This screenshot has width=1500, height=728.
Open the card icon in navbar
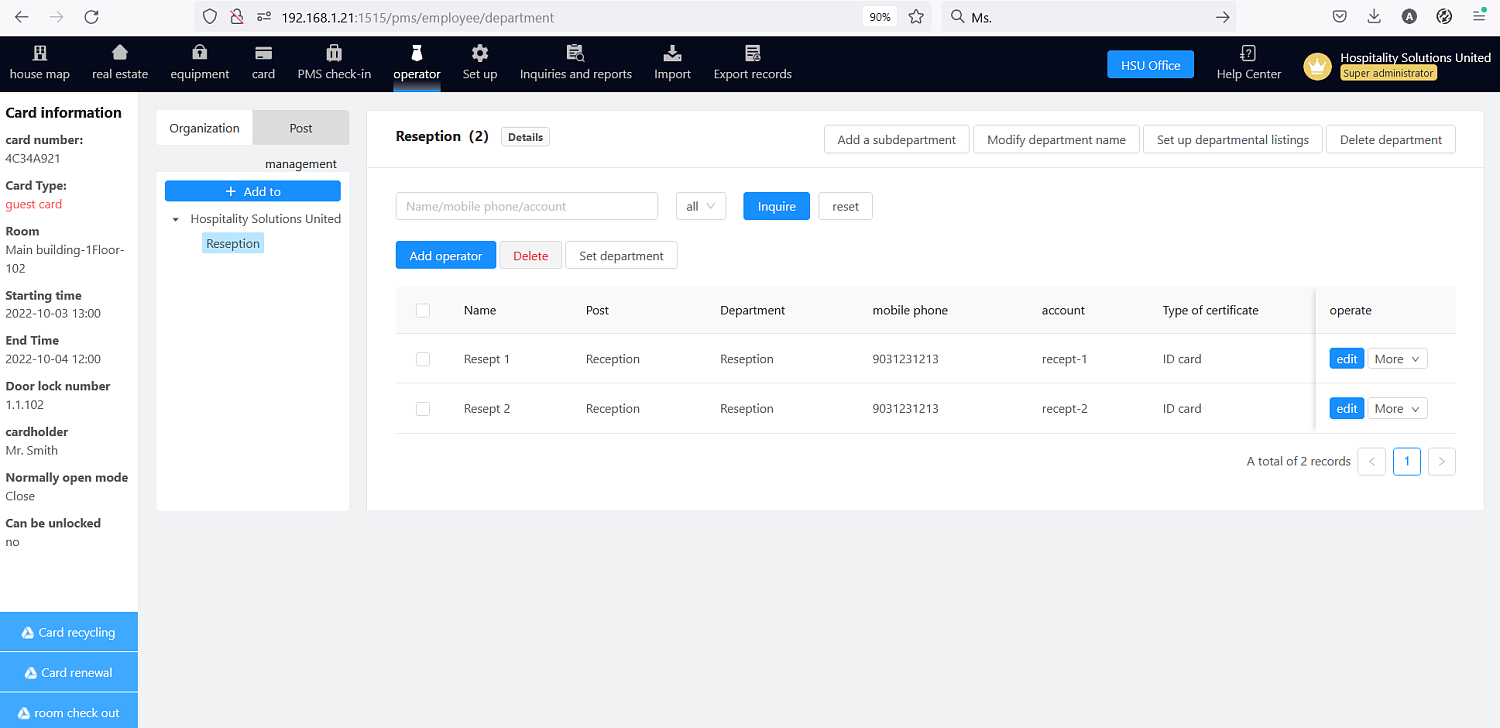263,53
